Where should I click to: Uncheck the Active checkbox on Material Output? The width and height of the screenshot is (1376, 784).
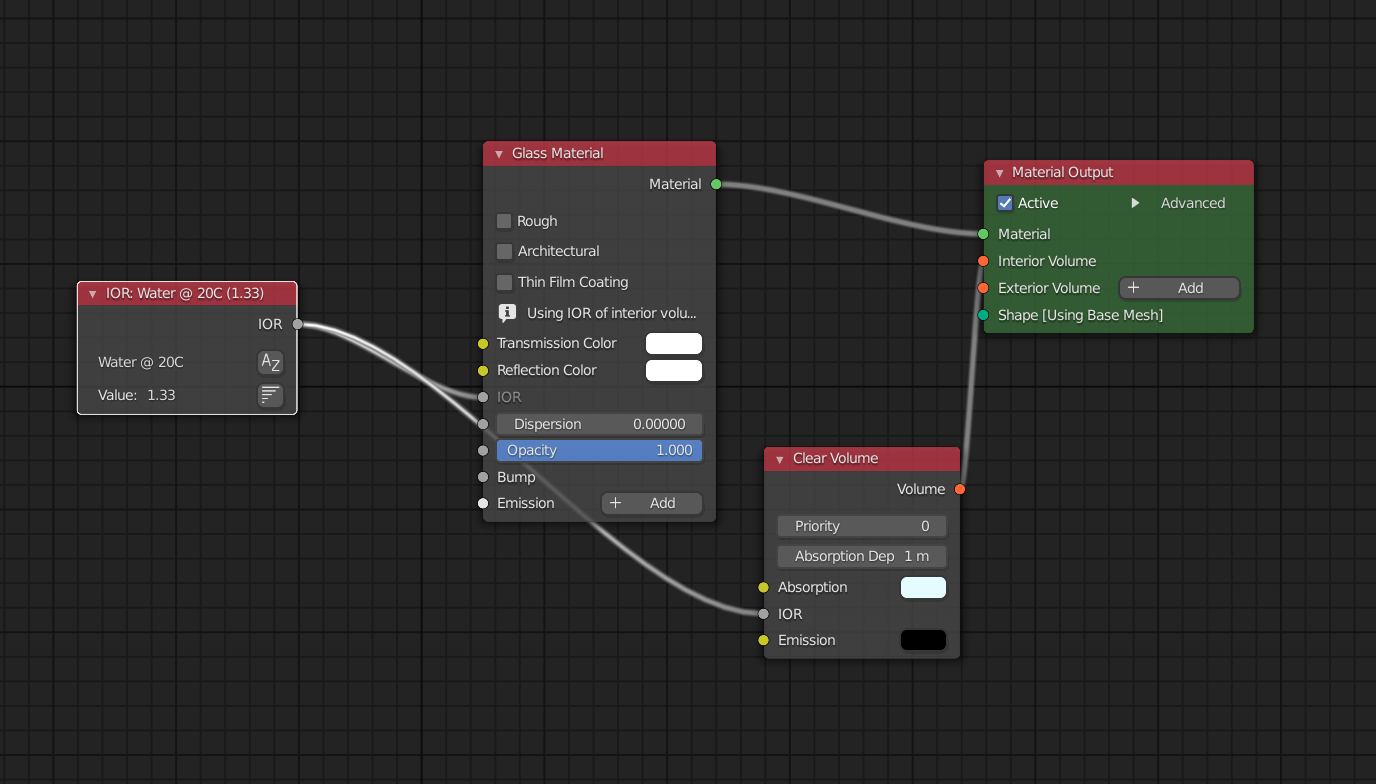pyautogui.click(x=1005, y=203)
